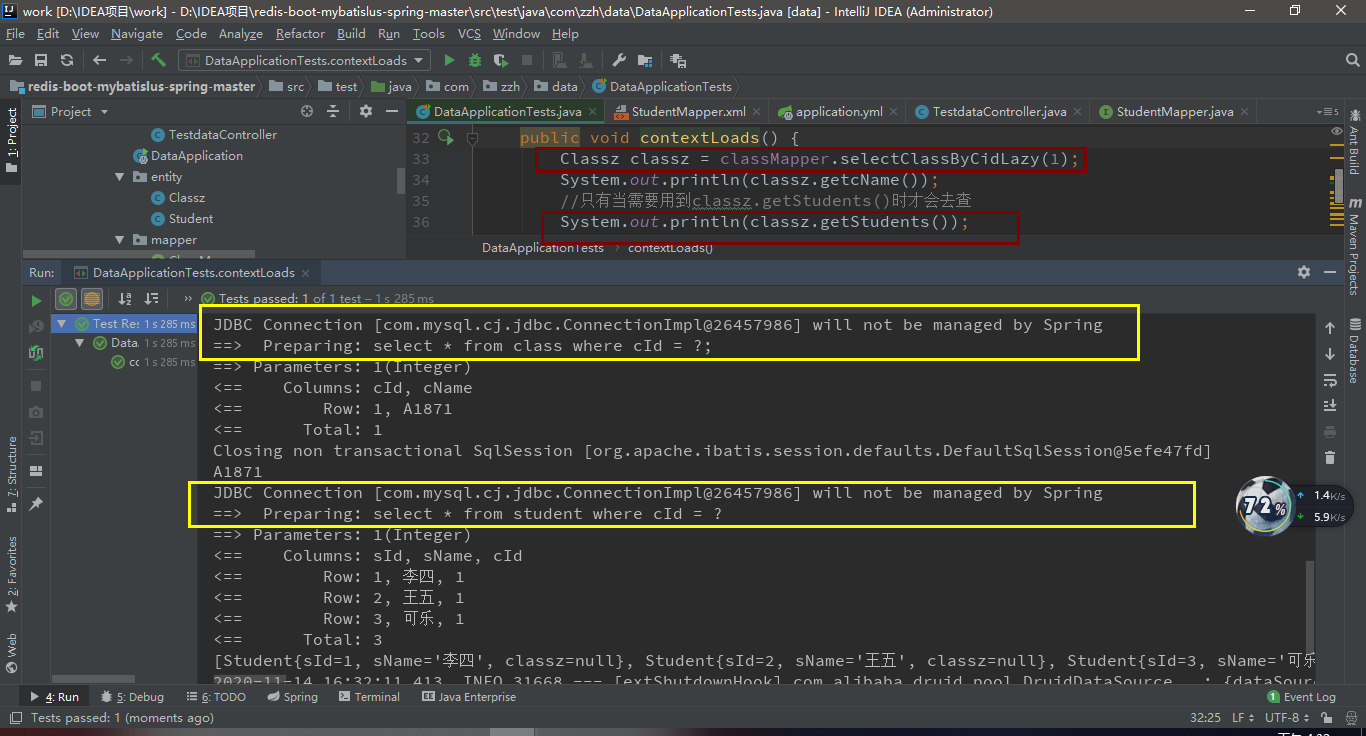Expand more test toolbar actions chevron
The image size is (1366, 736).
click(188, 299)
